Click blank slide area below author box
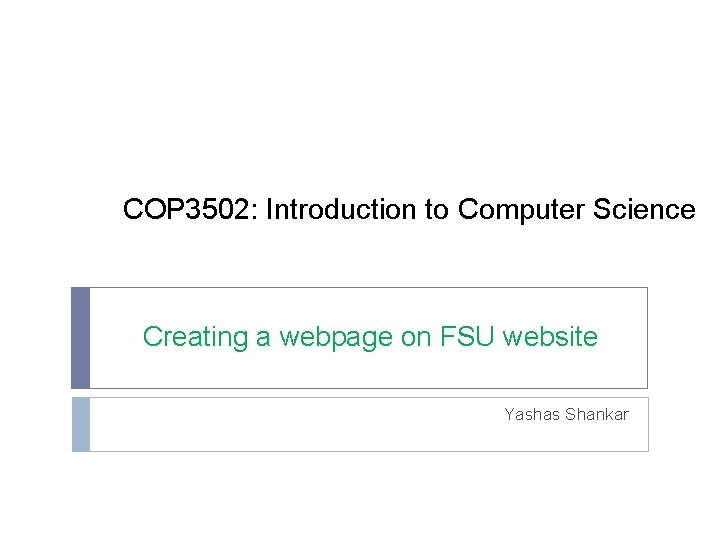The image size is (720, 540). (360, 495)
